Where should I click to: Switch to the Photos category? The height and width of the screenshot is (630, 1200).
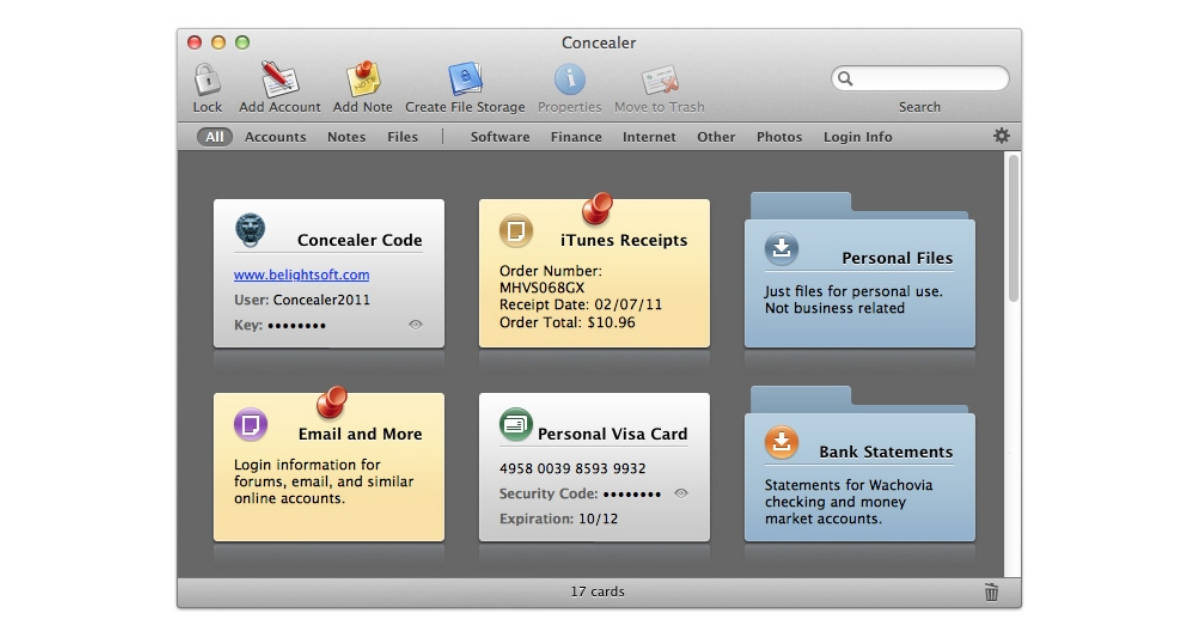[x=779, y=136]
